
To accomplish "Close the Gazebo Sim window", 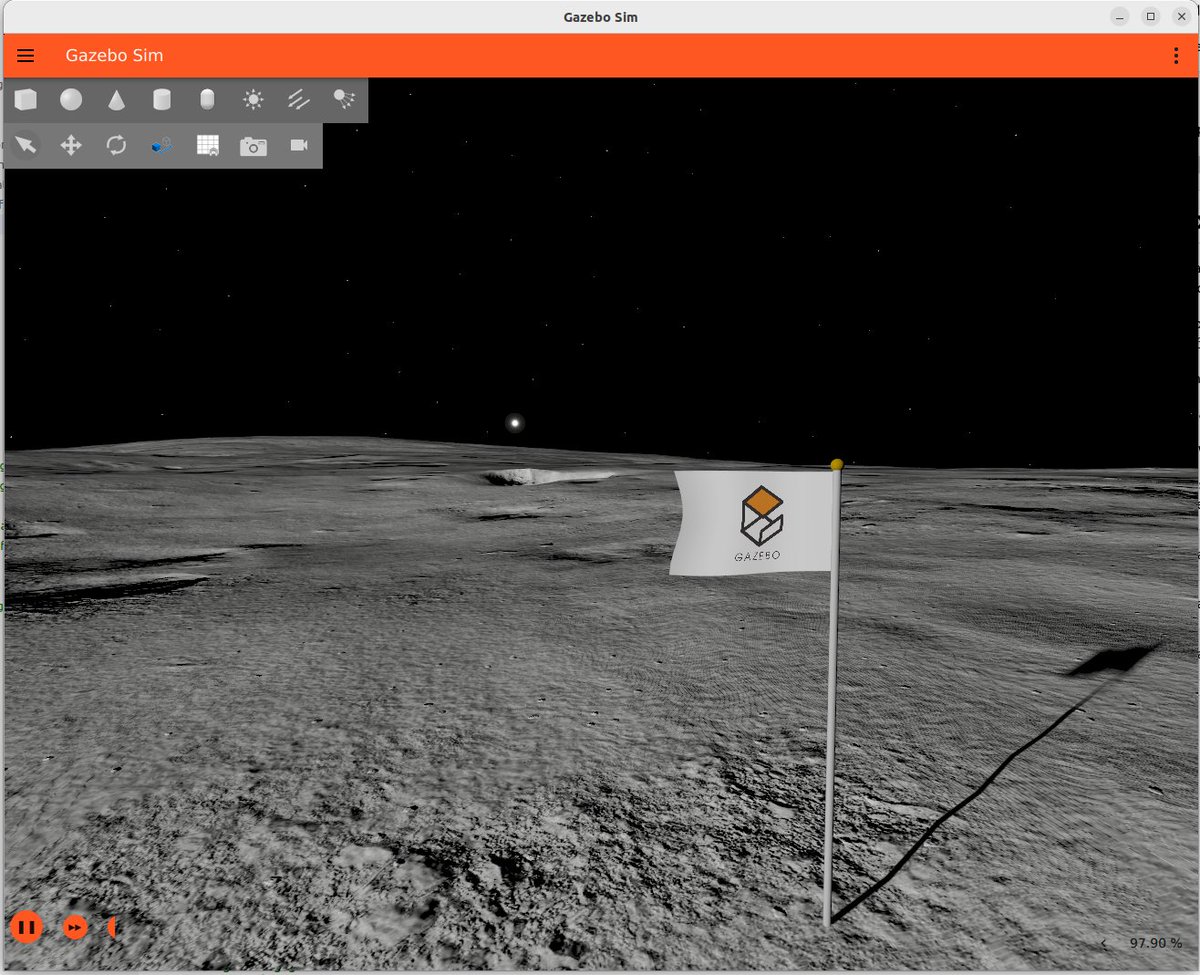I will point(1181,16).
